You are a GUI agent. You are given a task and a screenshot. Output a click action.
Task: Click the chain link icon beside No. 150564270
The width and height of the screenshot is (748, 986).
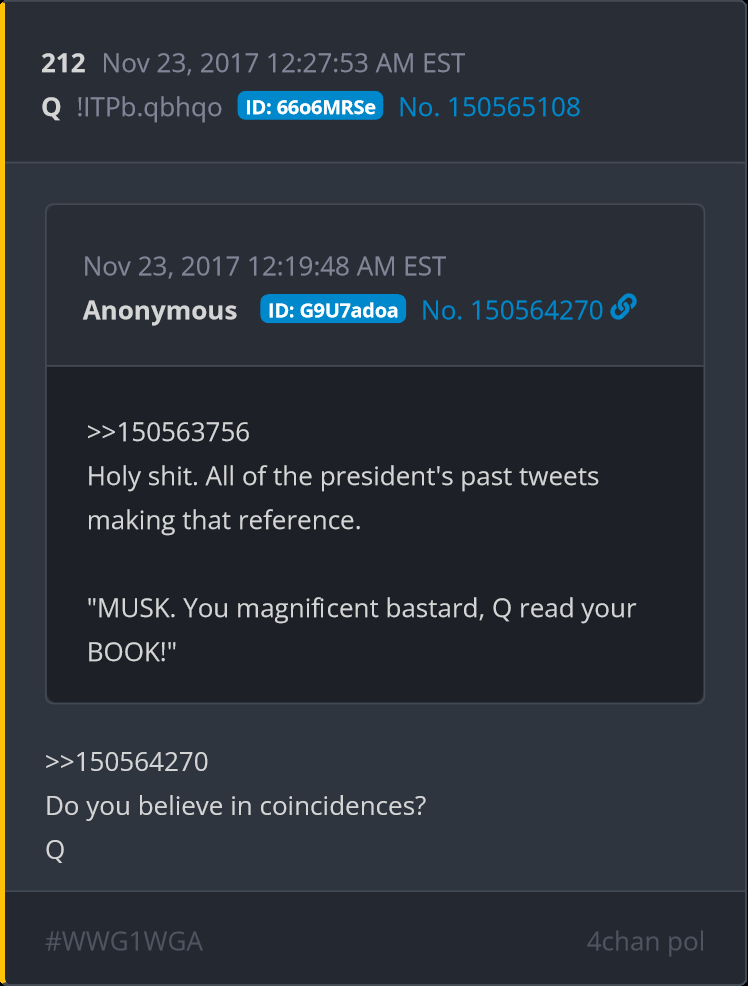tap(623, 309)
